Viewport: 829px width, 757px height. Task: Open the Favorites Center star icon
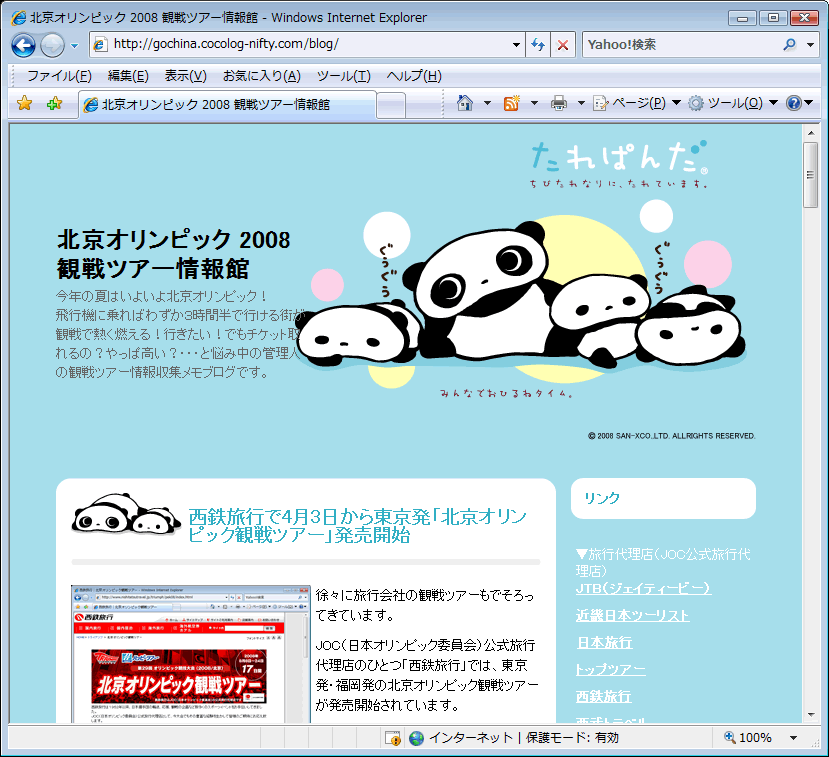click(25, 104)
